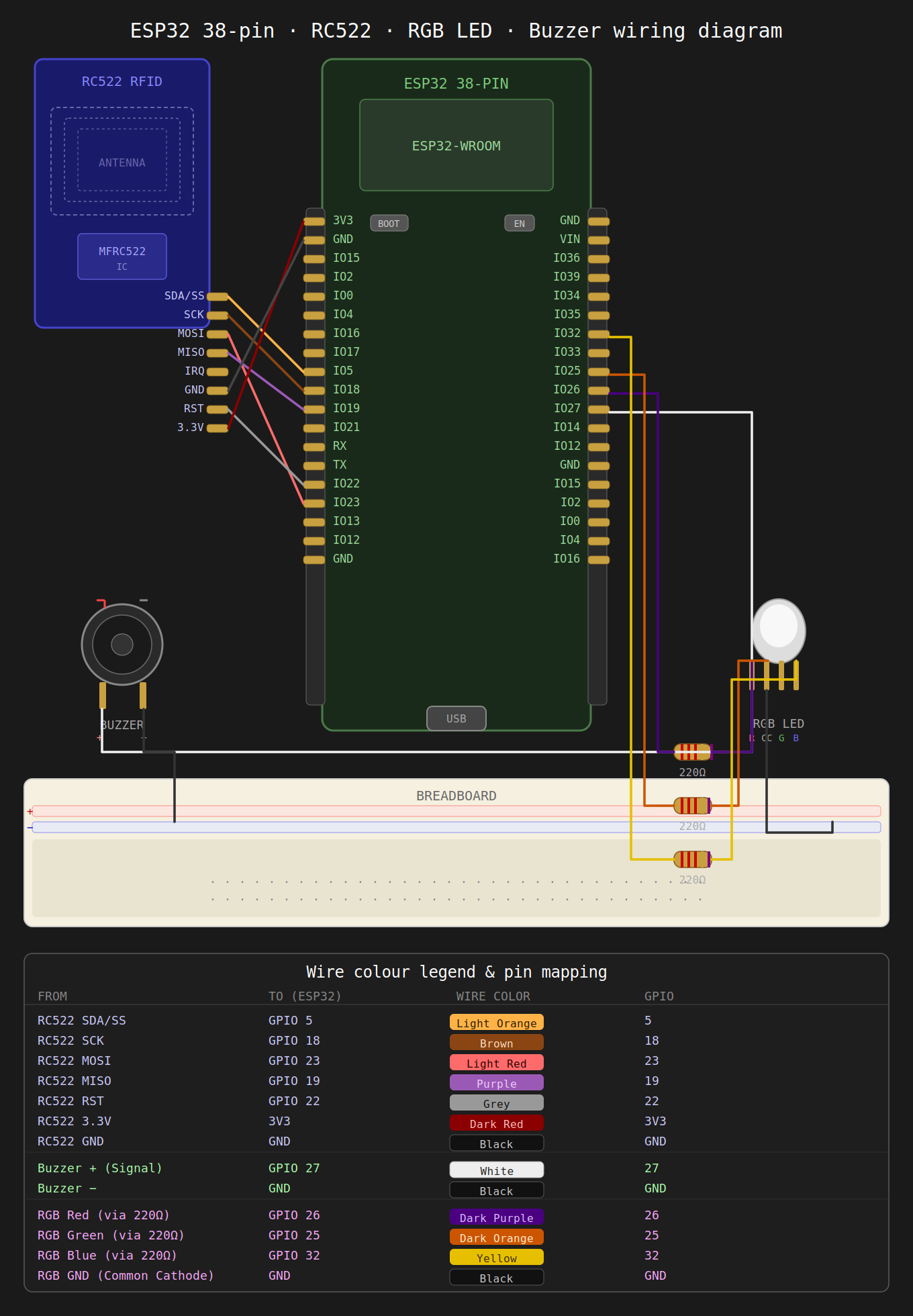913x1316 pixels.
Task: Select the ESP32-WROOM module block
Action: 456,145
